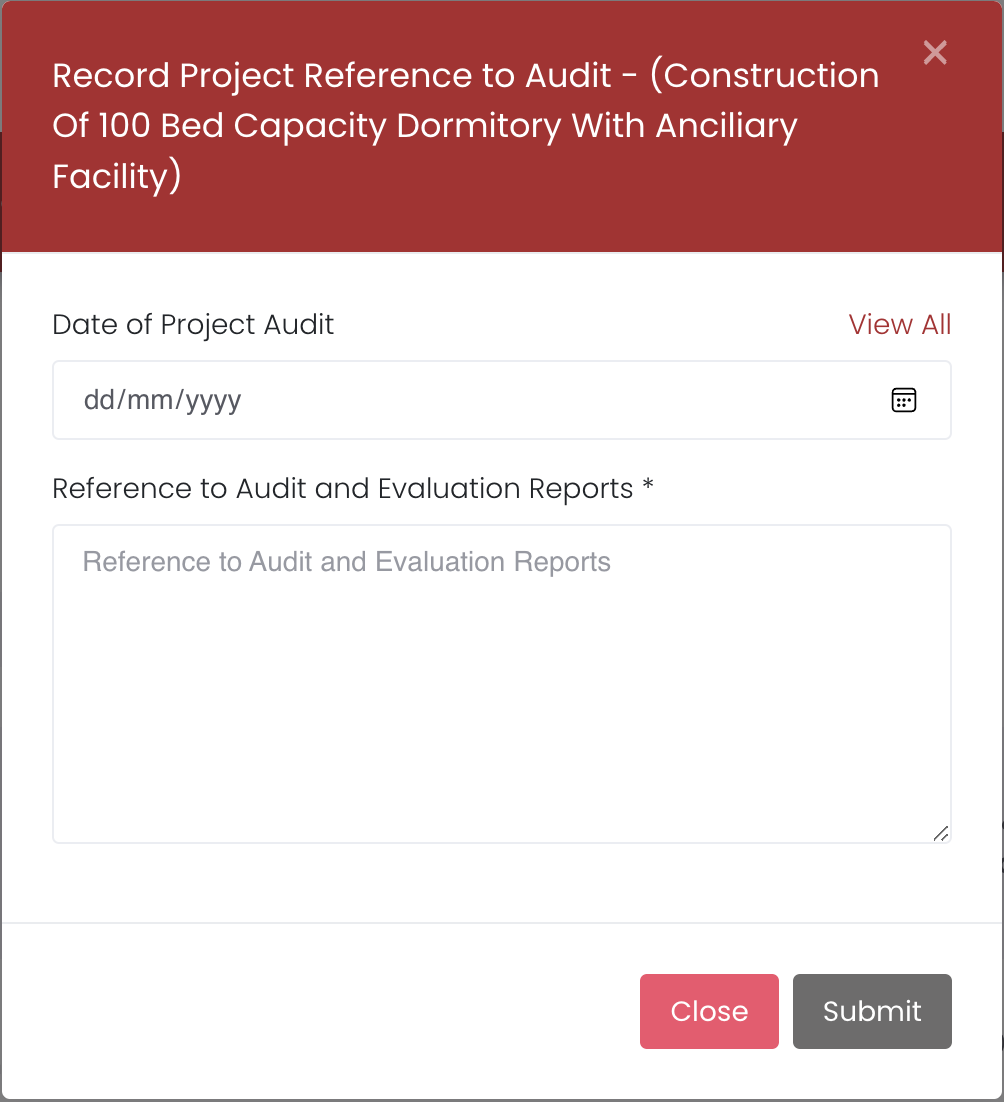Open the calendar date picker icon
1004x1102 pixels.
(904, 400)
